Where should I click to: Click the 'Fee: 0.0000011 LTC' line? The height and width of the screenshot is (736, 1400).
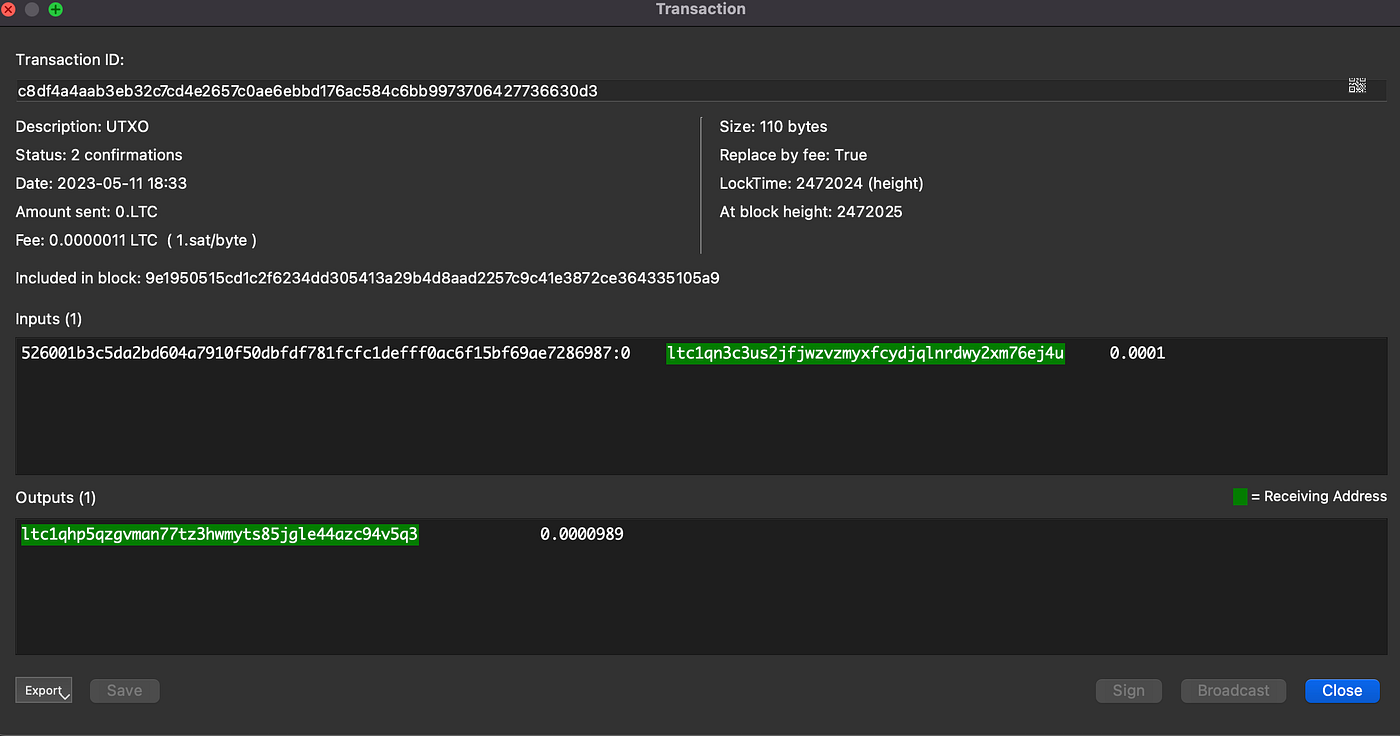click(137, 240)
